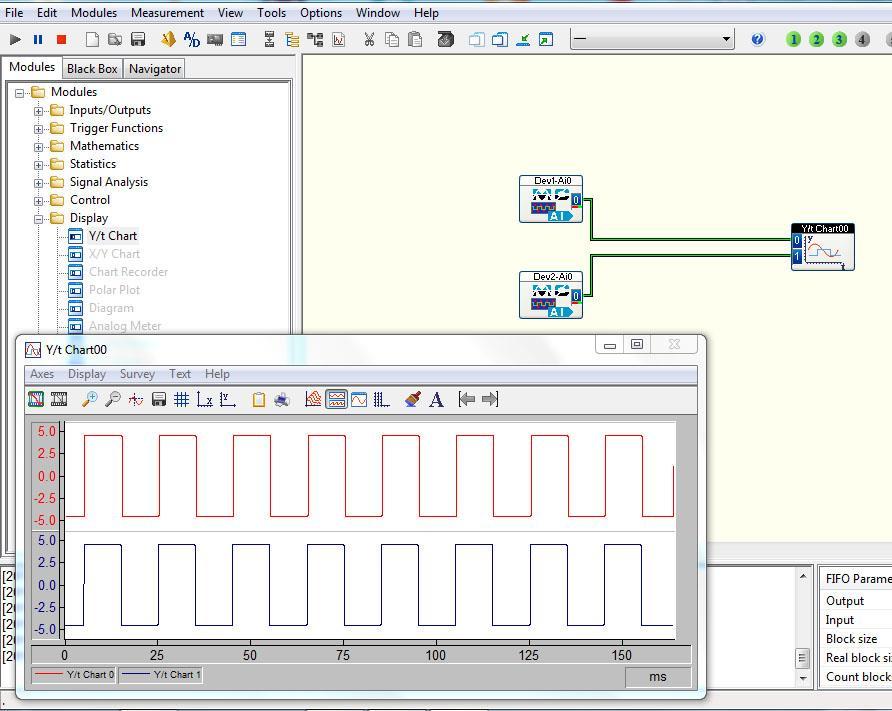The width and height of the screenshot is (892, 711).
Task: Activate the cursor tool in the chart toolbar
Action: click(x=135, y=400)
